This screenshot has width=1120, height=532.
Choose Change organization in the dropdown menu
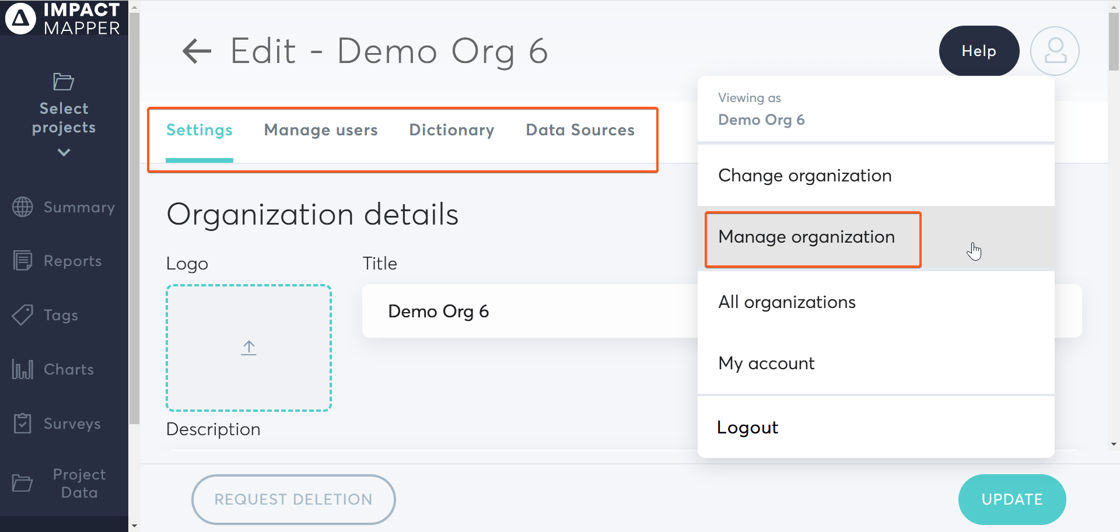tap(804, 176)
